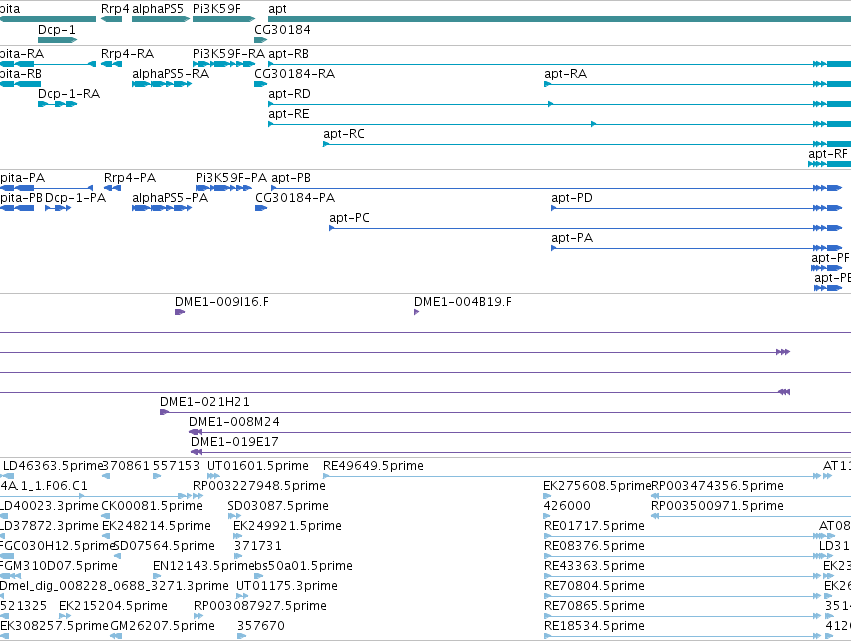Click the apt-PC protein label

[350, 218]
